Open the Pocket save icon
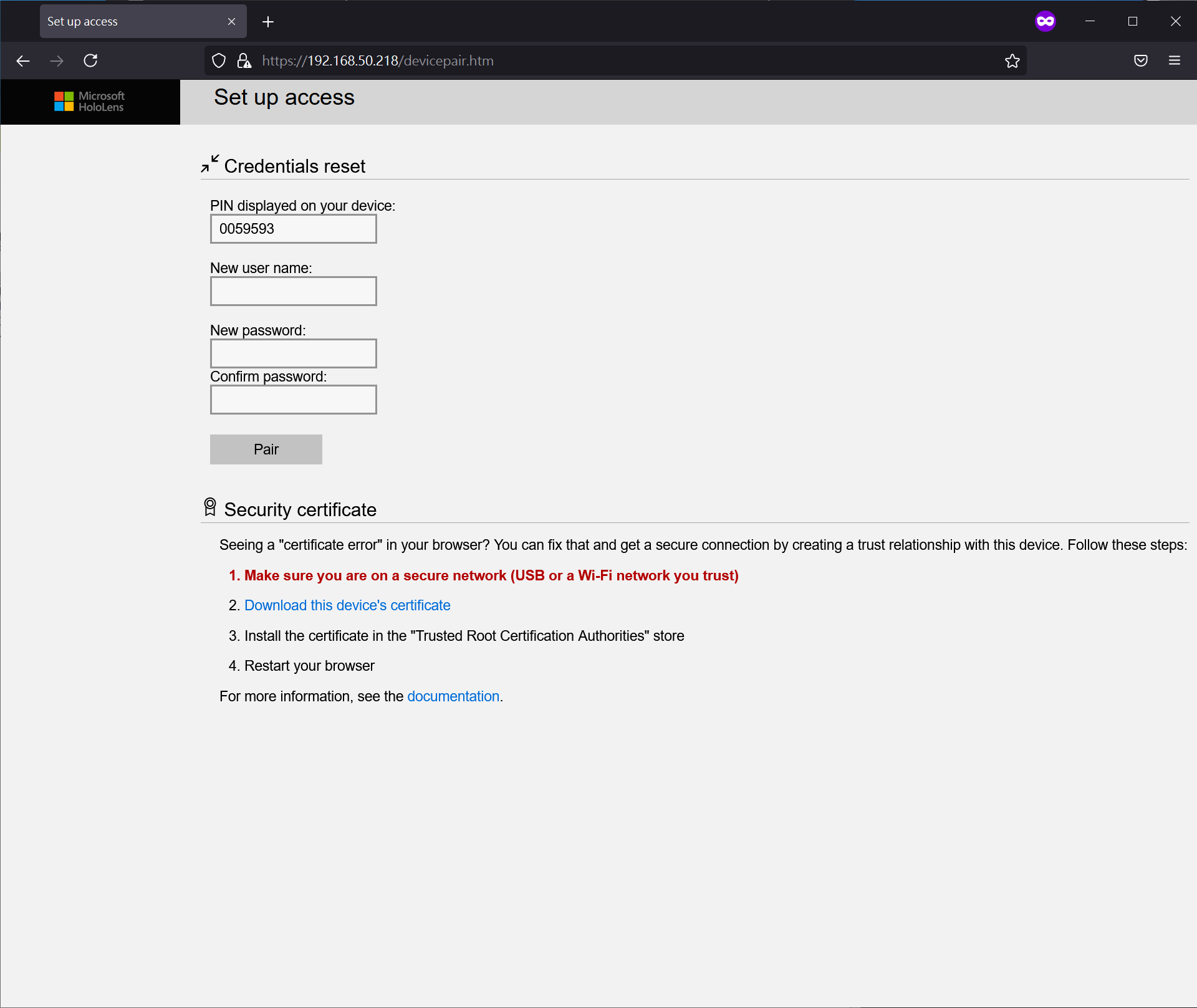The image size is (1197, 1008). coord(1140,60)
